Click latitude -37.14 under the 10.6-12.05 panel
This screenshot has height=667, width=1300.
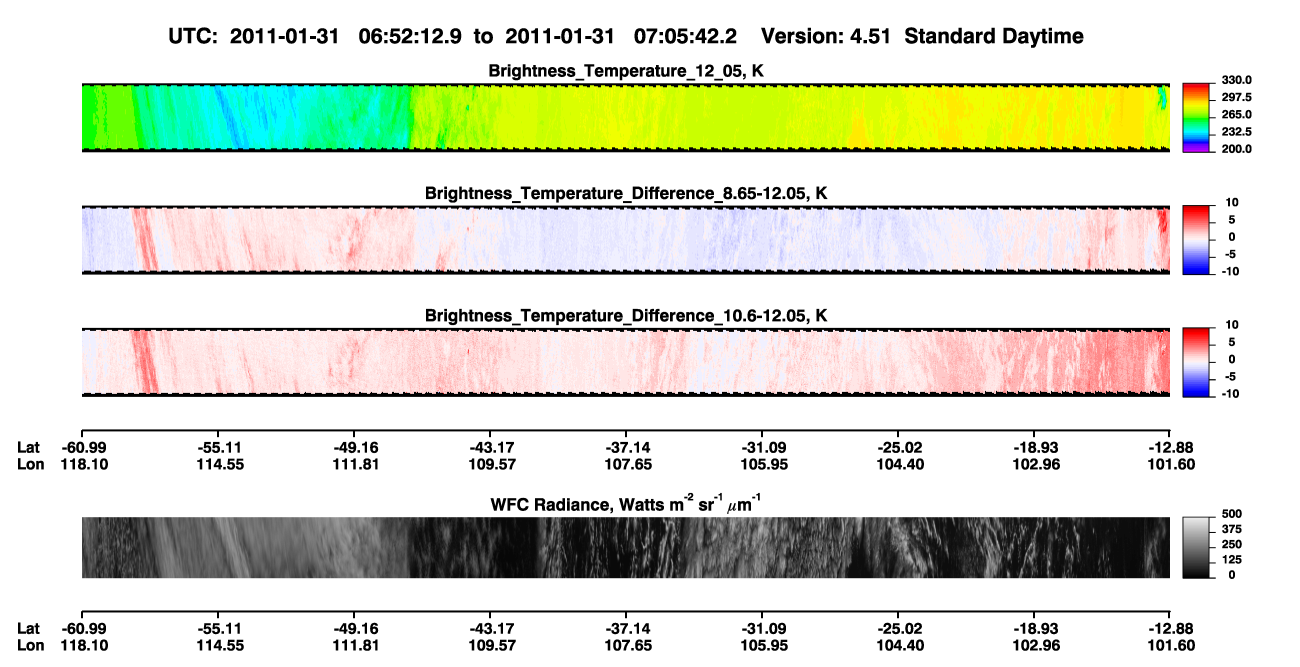tap(626, 447)
